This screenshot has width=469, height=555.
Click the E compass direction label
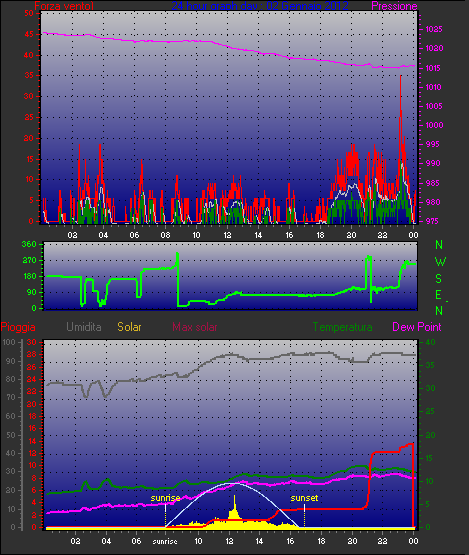438,294
